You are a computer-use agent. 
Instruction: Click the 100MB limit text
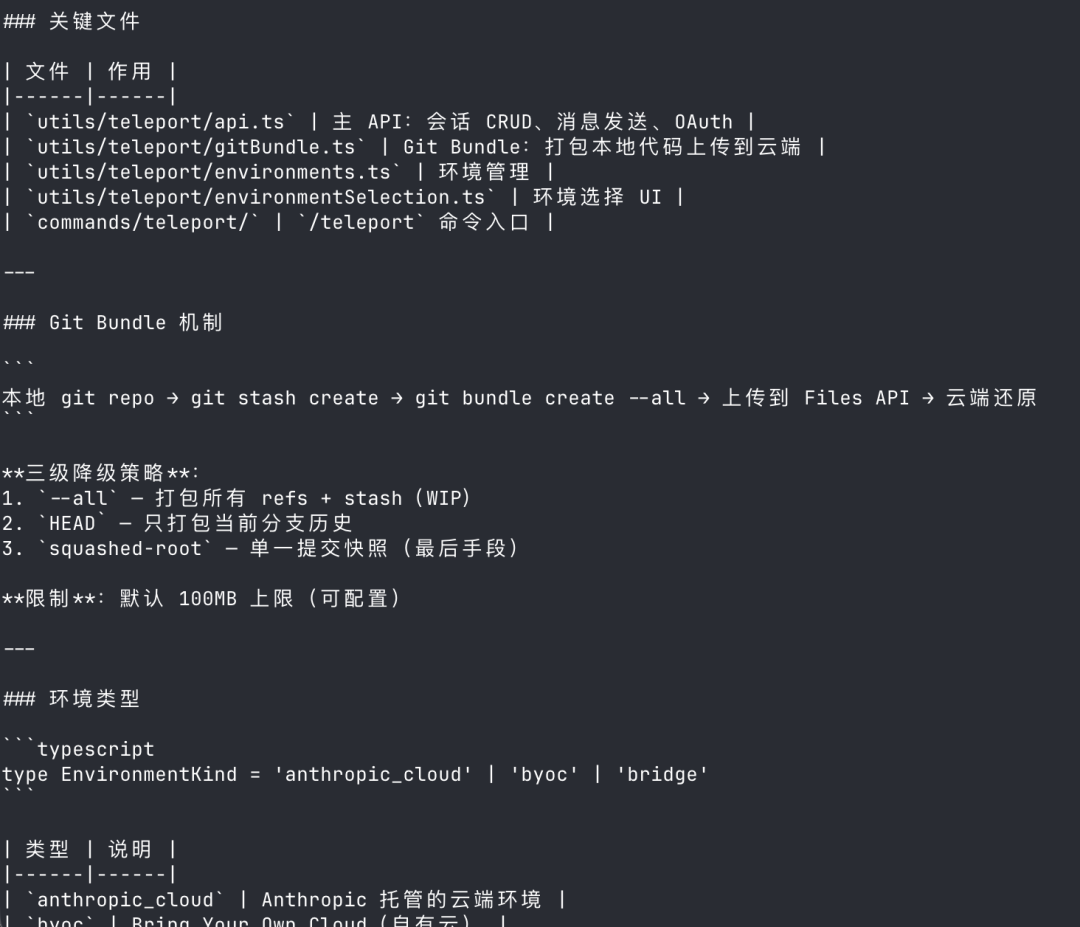click(x=207, y=598)
